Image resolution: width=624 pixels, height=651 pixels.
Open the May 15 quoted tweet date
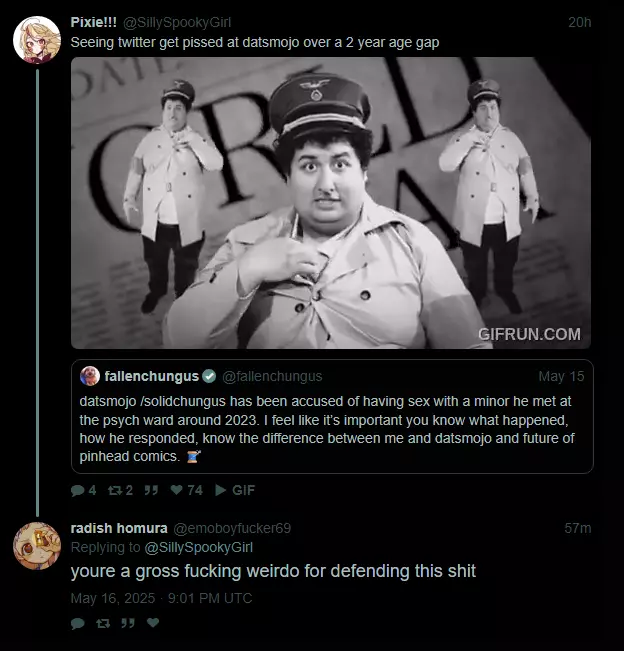click(561, 377)
